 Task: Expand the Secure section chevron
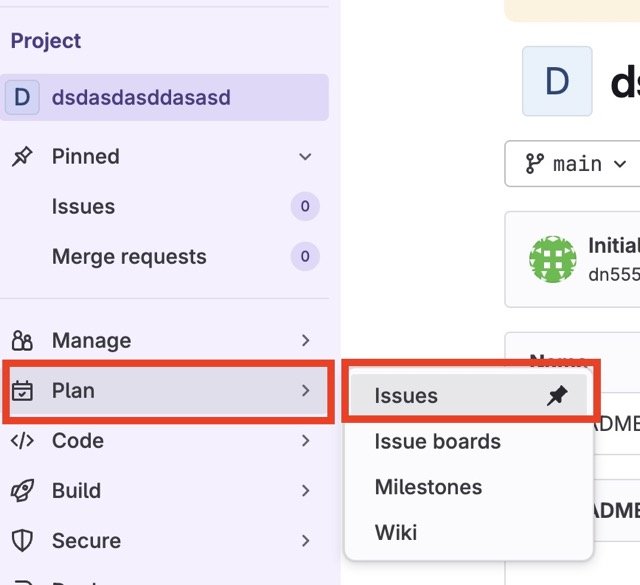pos(305,541)
